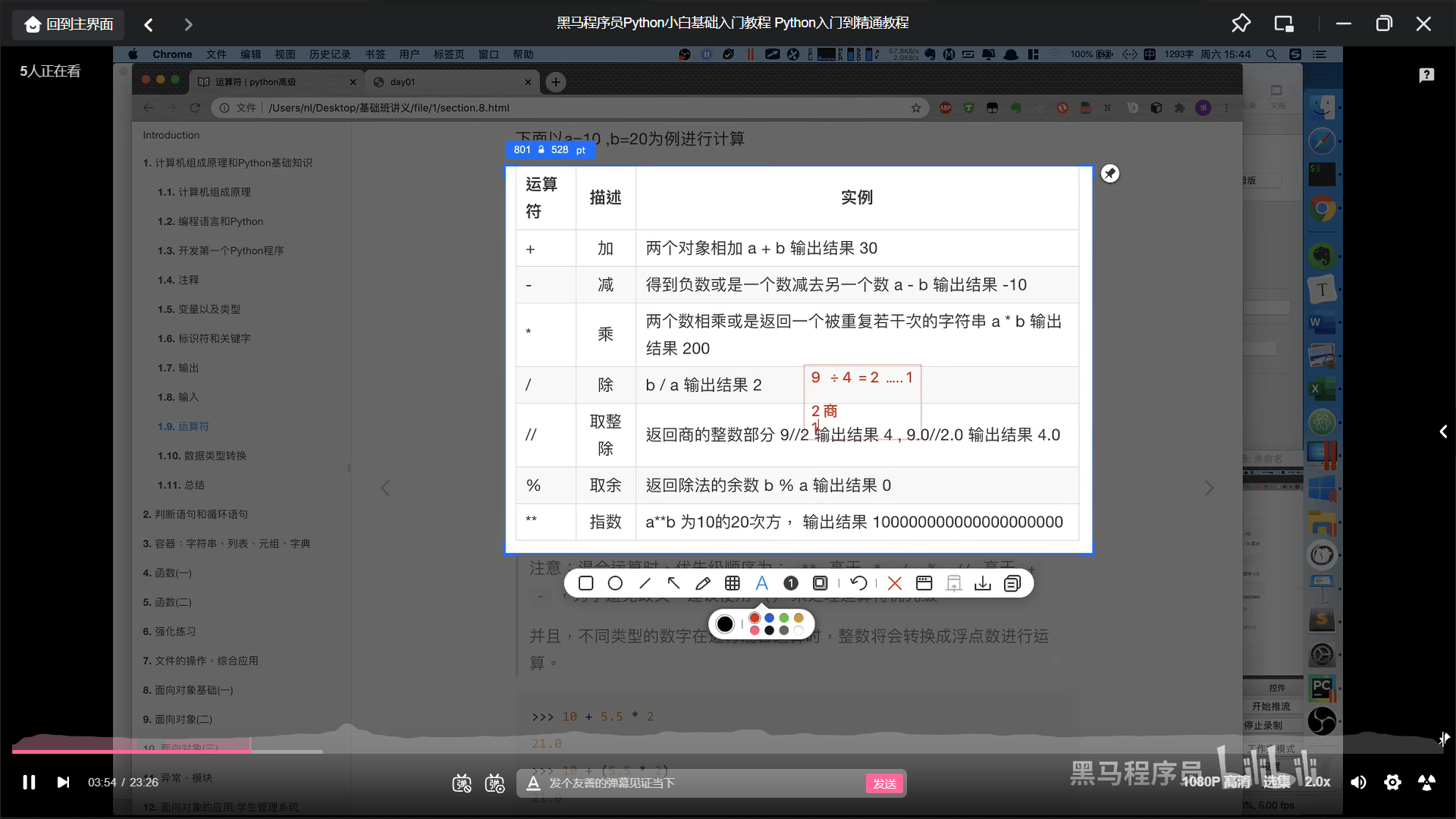The width and height of the screenshot is (1456, 819).
Task: Pick the pencil freehand tool
Action: 703,583
